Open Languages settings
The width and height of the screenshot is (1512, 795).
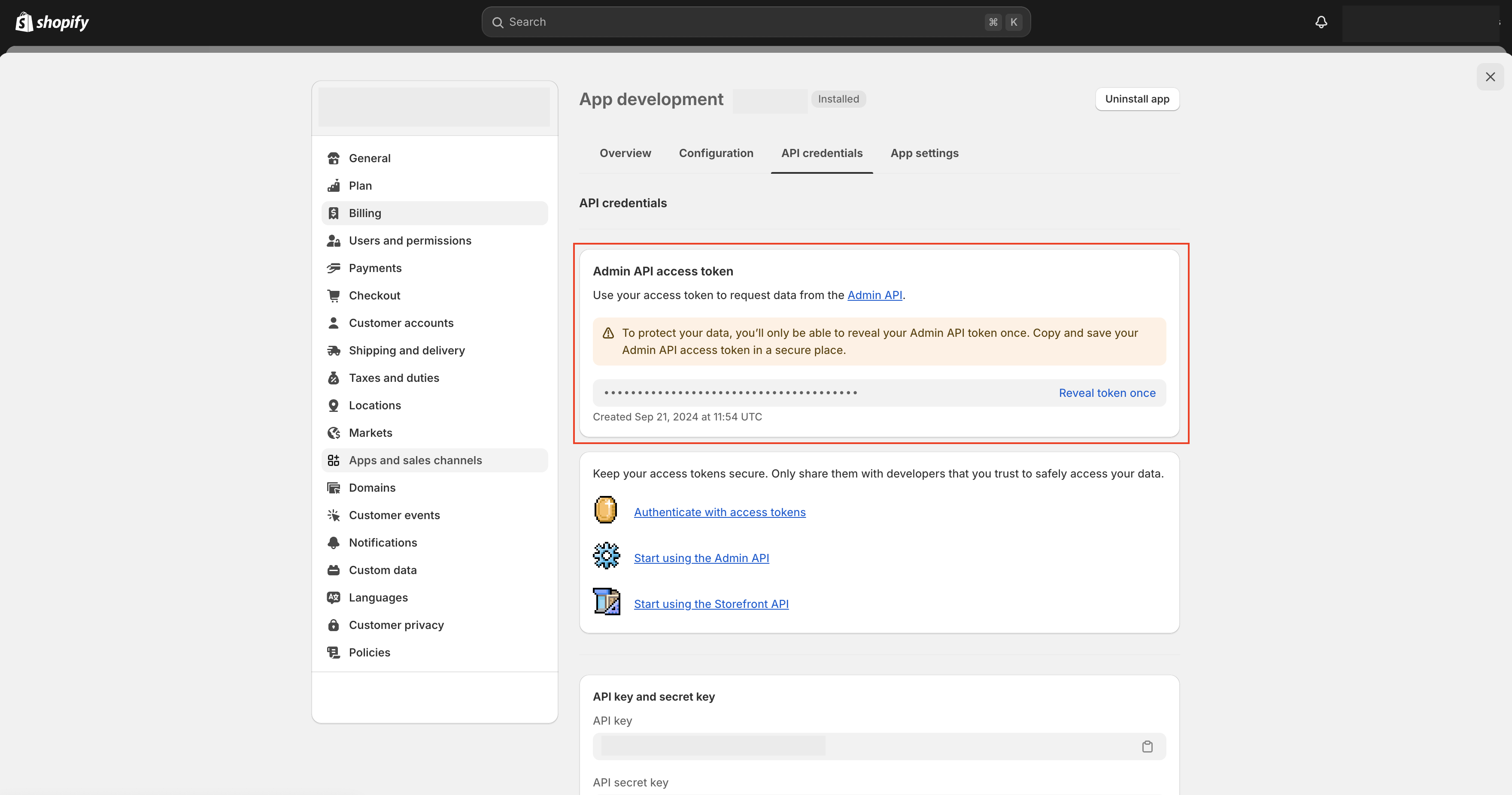(434, 598)
